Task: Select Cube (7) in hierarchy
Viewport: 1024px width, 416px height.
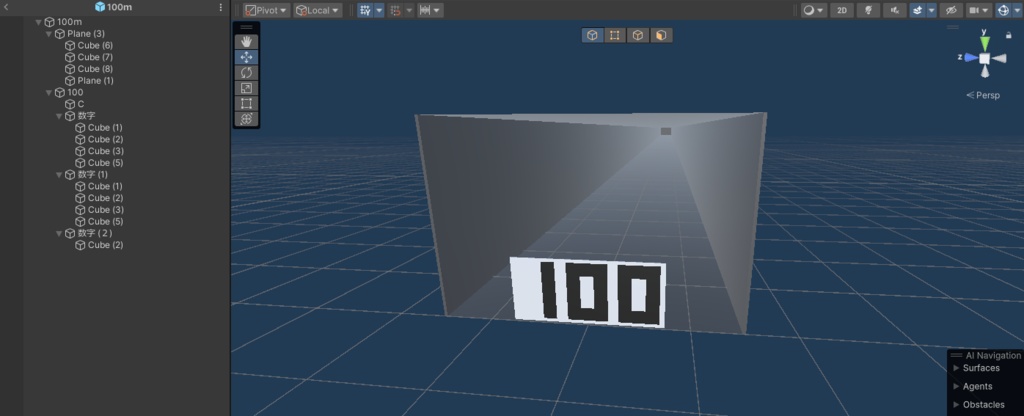Action: pyautogui.click(x=95, y=57)
